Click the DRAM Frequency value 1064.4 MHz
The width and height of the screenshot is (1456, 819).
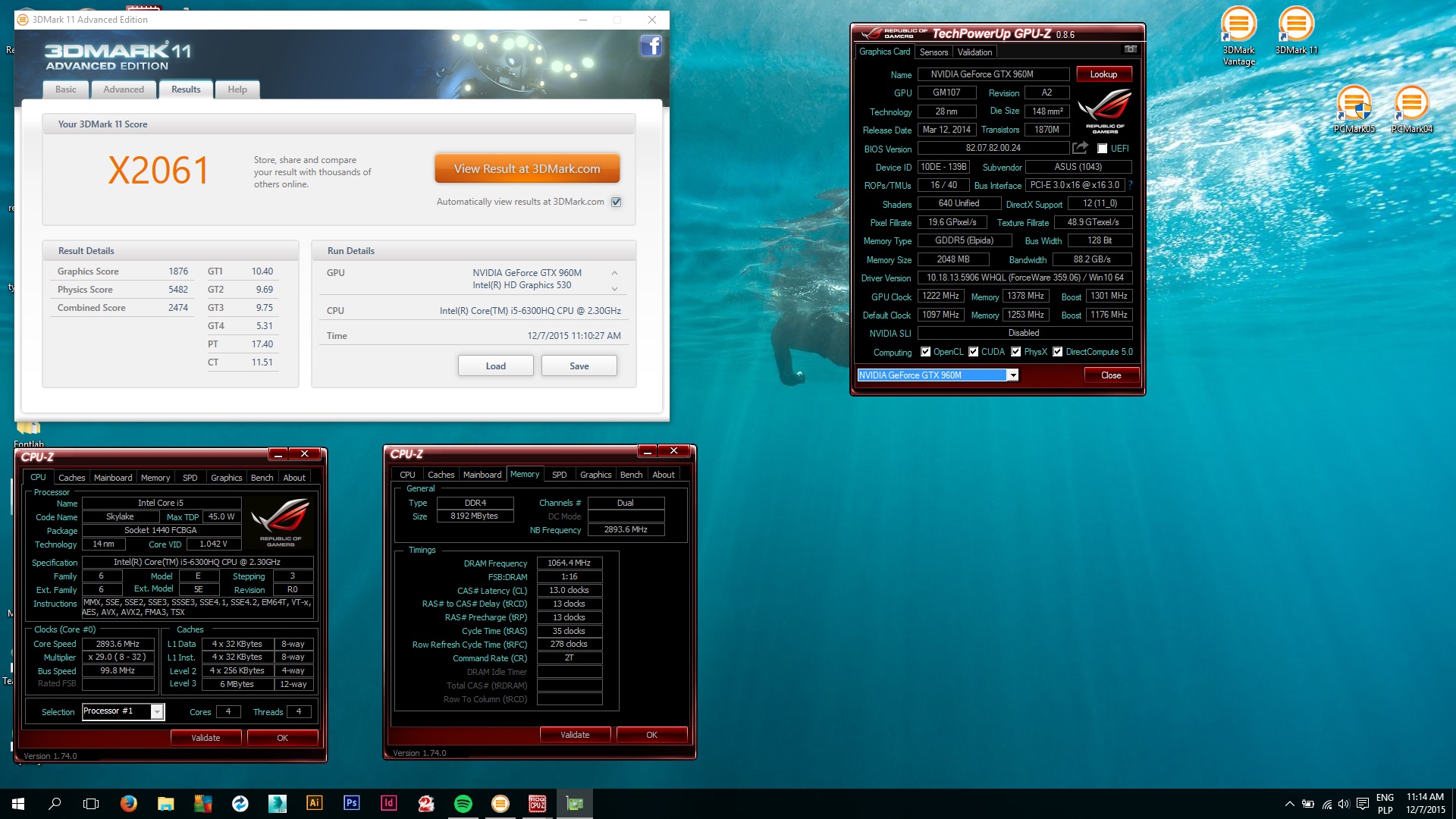pyautogui.click(x=569, y=563)
